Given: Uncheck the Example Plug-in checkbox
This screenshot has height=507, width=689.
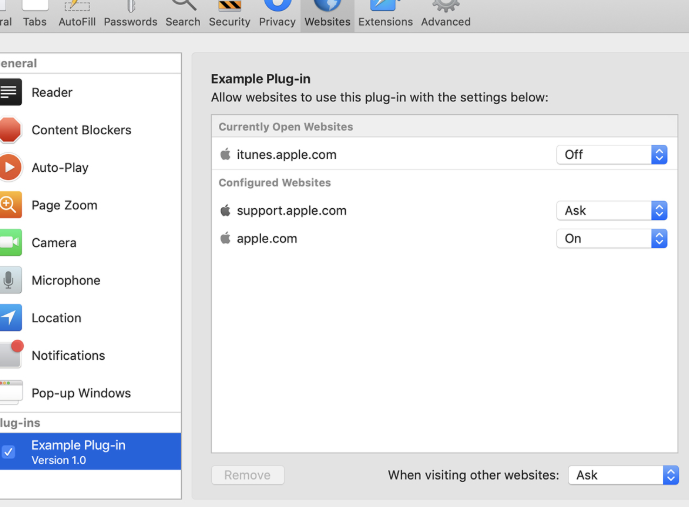Looking at the screenshot, I should [8, 452].
